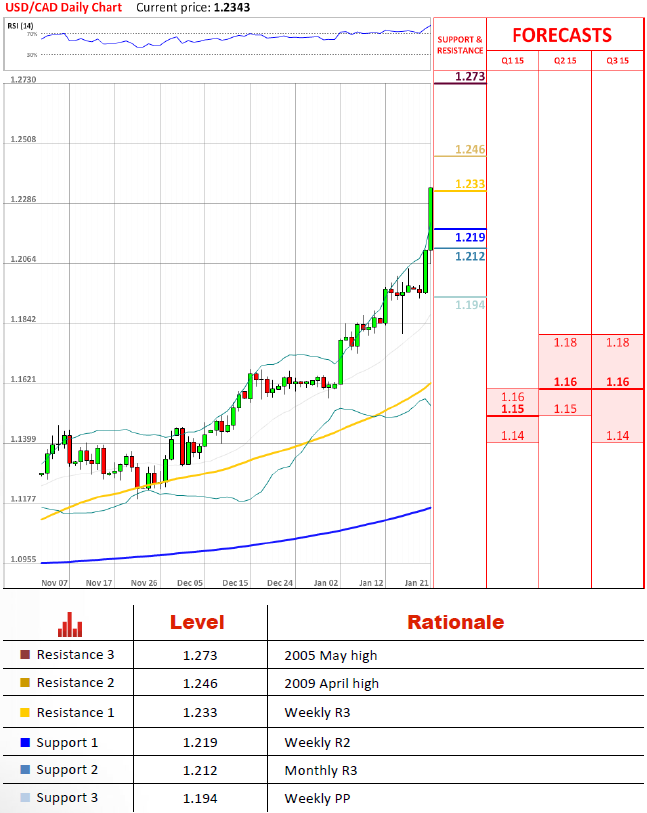Image resolution: width=647 pixels, height=813 pixels.
Task: Click the 1.1621 price axis label
Action: tap(23, 379)
